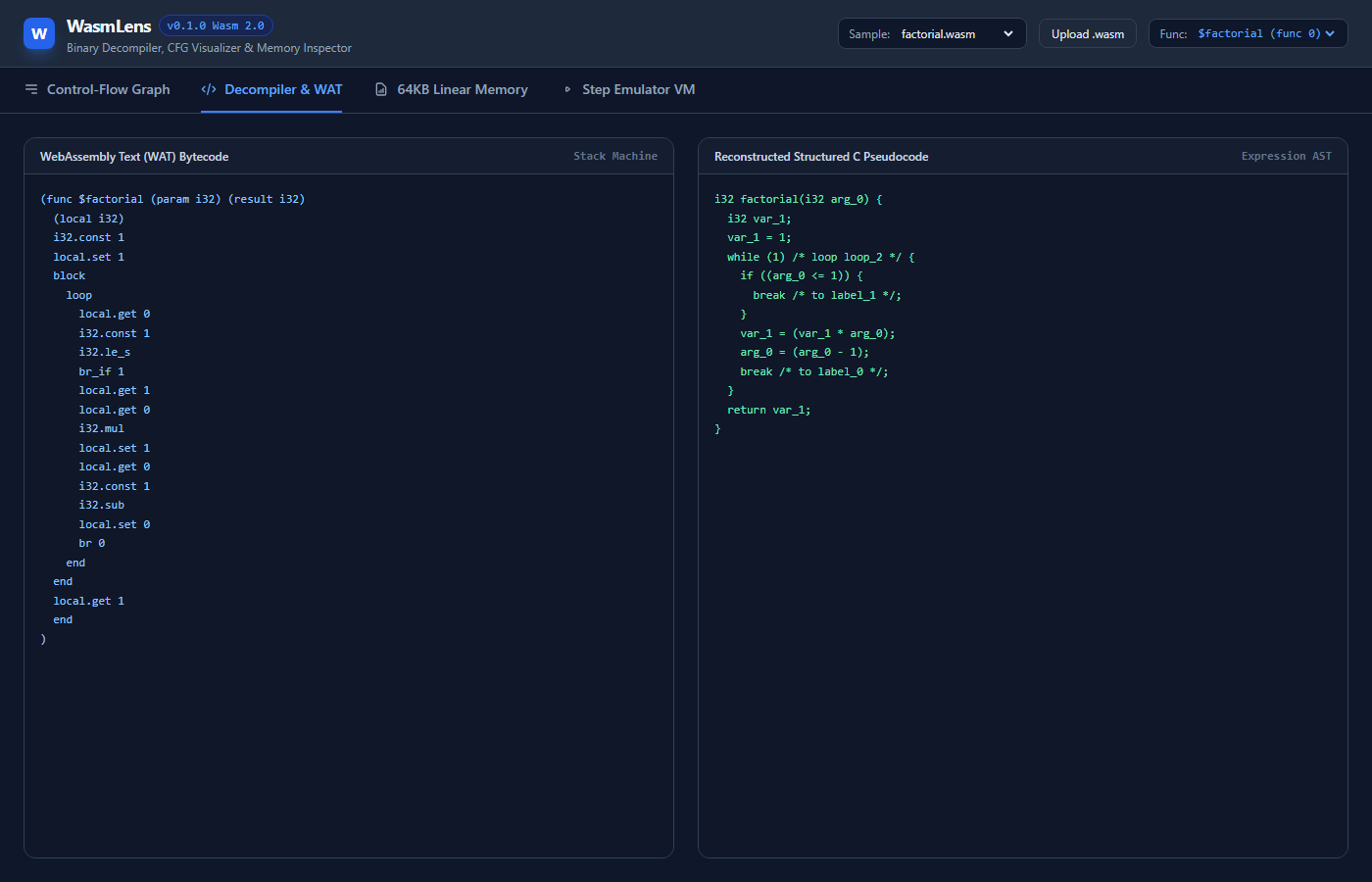Click the WebAssembly Text (WAT) Bytecode heading

click(x=134, y=157)
